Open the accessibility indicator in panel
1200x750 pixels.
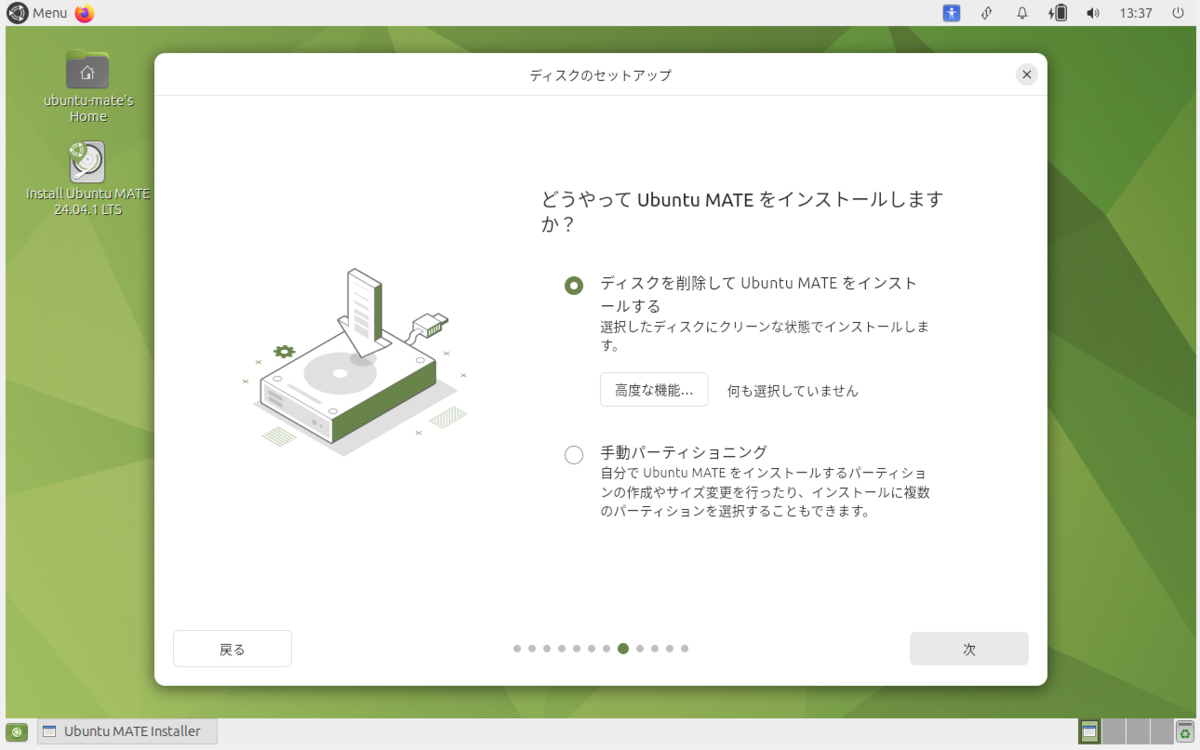(x=951, y=13)
